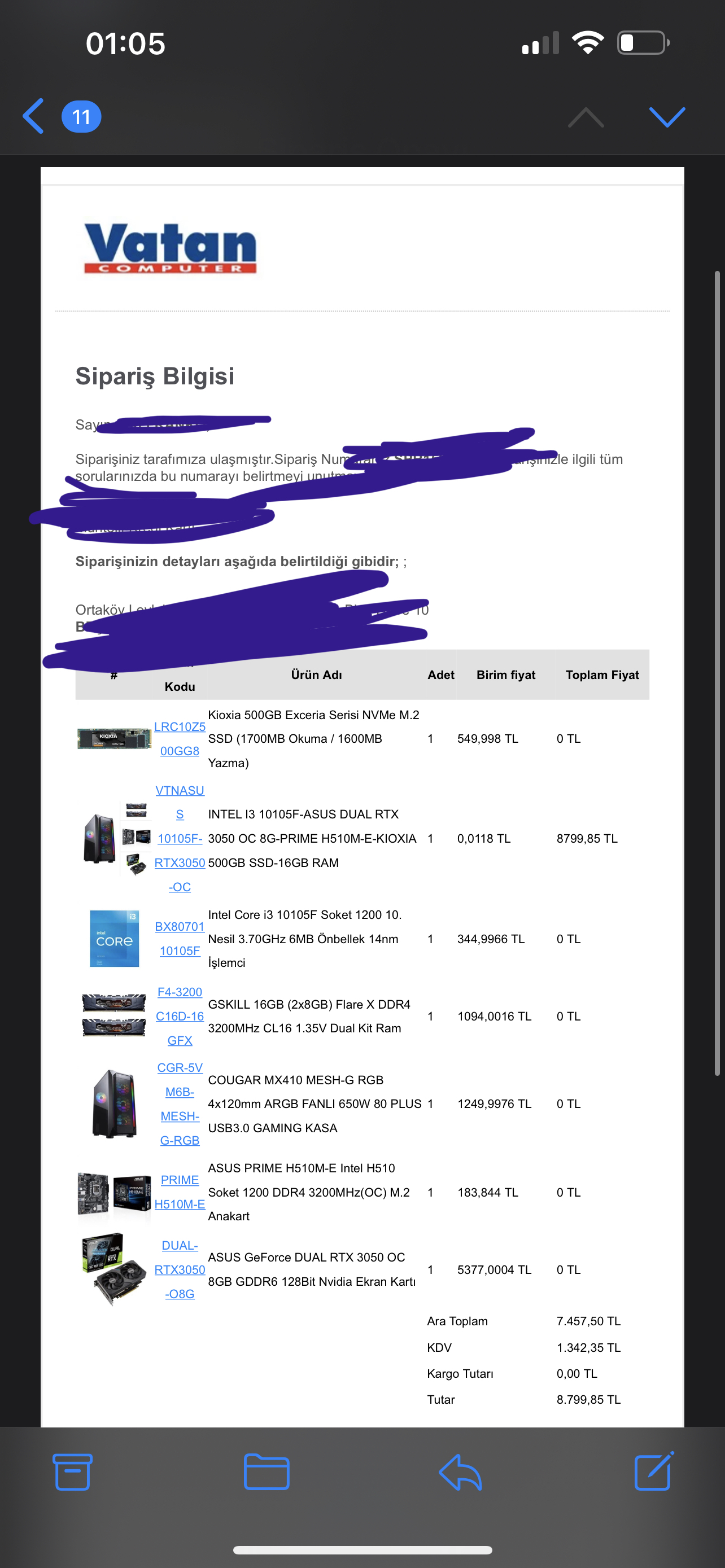This screenshot has width=725, height=1568.
Task: Compose a new email with pencil icon
Action: click(x=654, y=1470)
